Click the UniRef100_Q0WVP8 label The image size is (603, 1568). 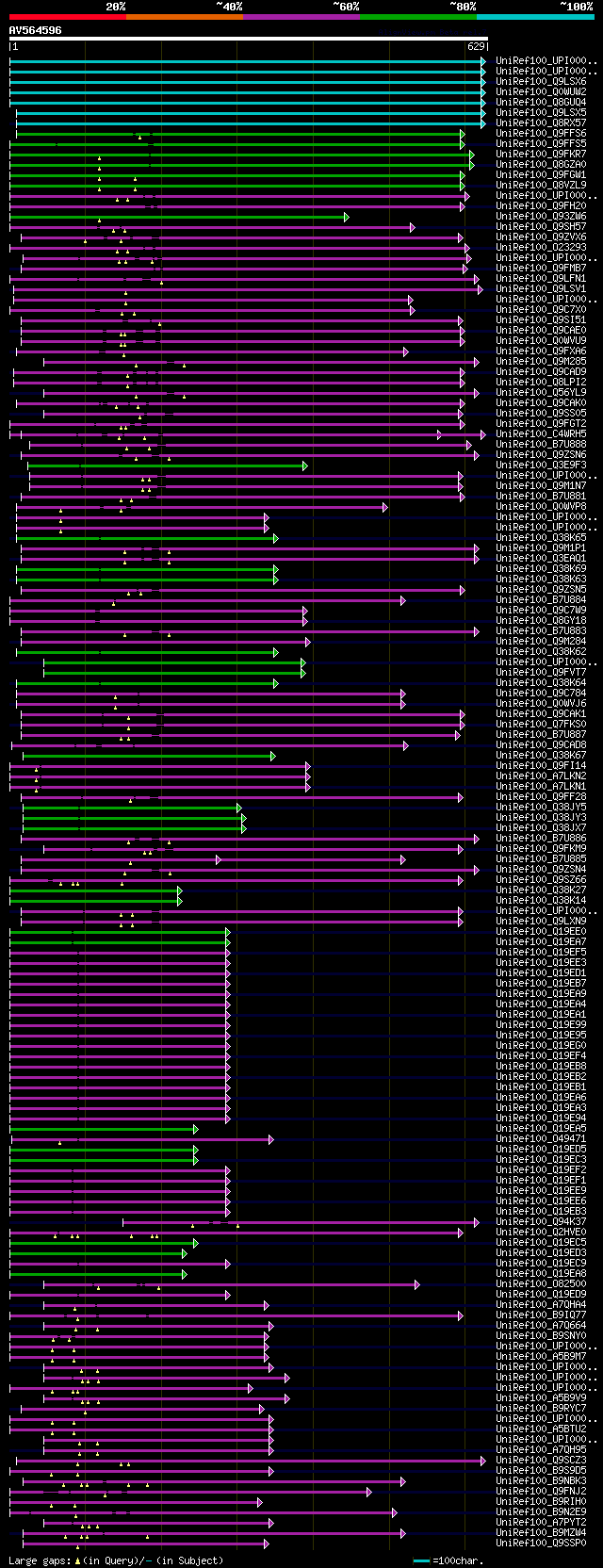(541, 507)
